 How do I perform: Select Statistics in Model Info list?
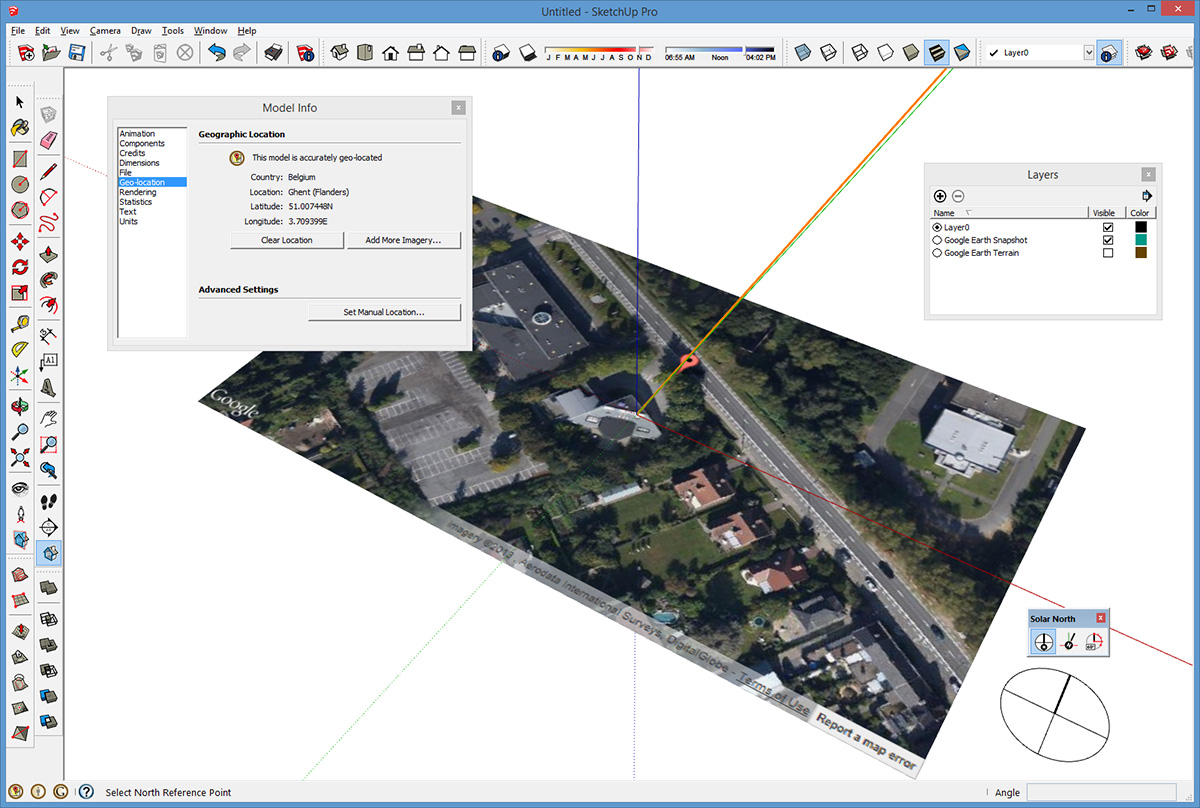click(x=136, y=202)
